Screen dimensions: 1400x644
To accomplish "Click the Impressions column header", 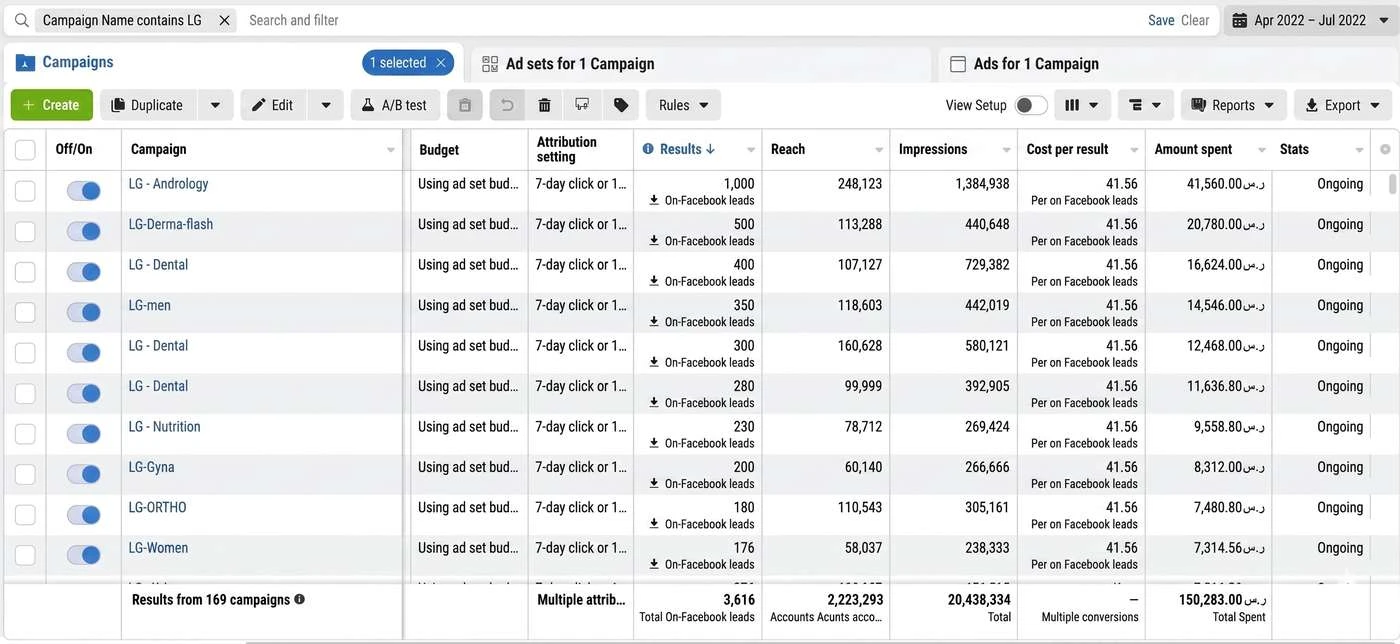I will [933, 149].
